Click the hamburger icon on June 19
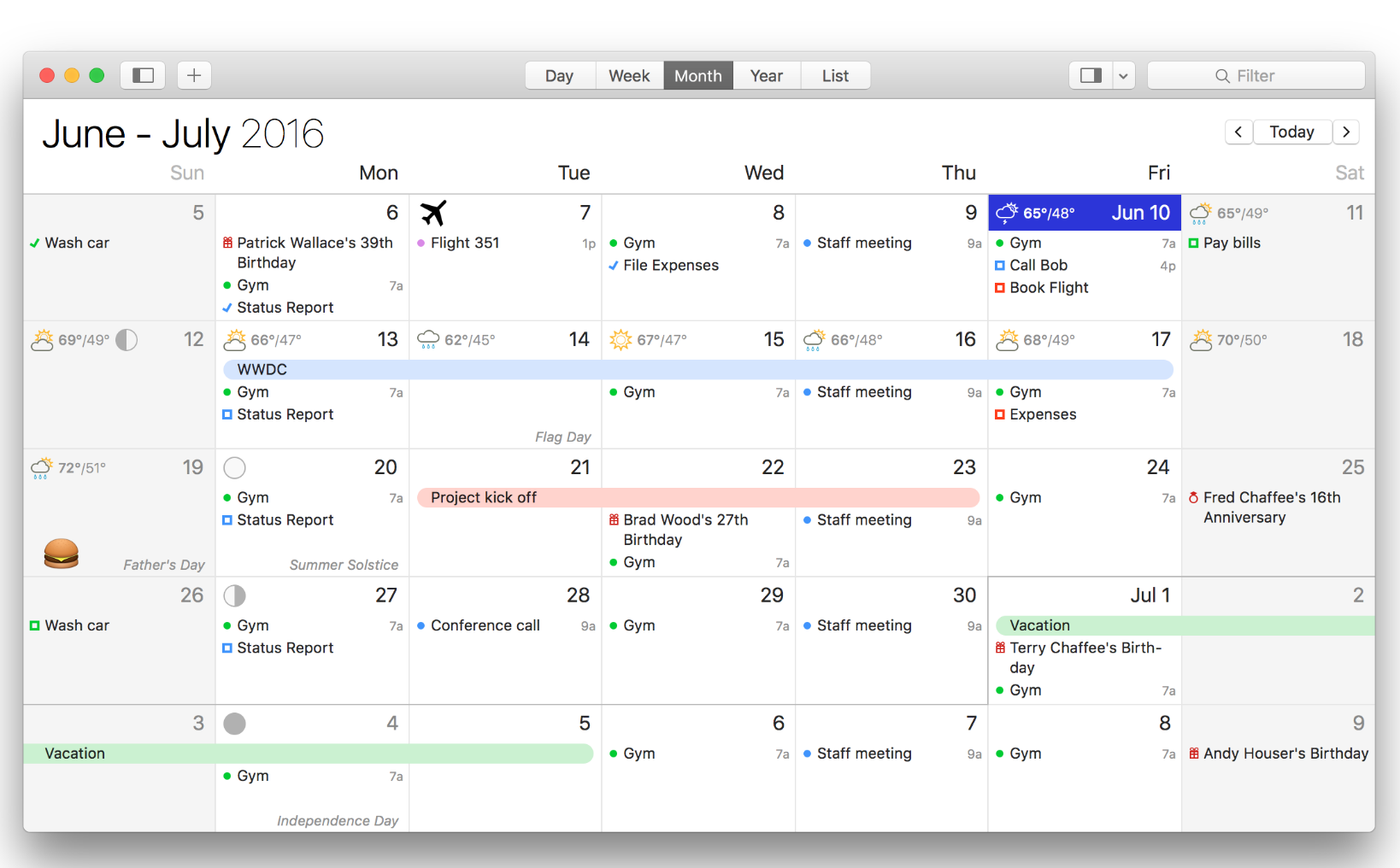 62,554
